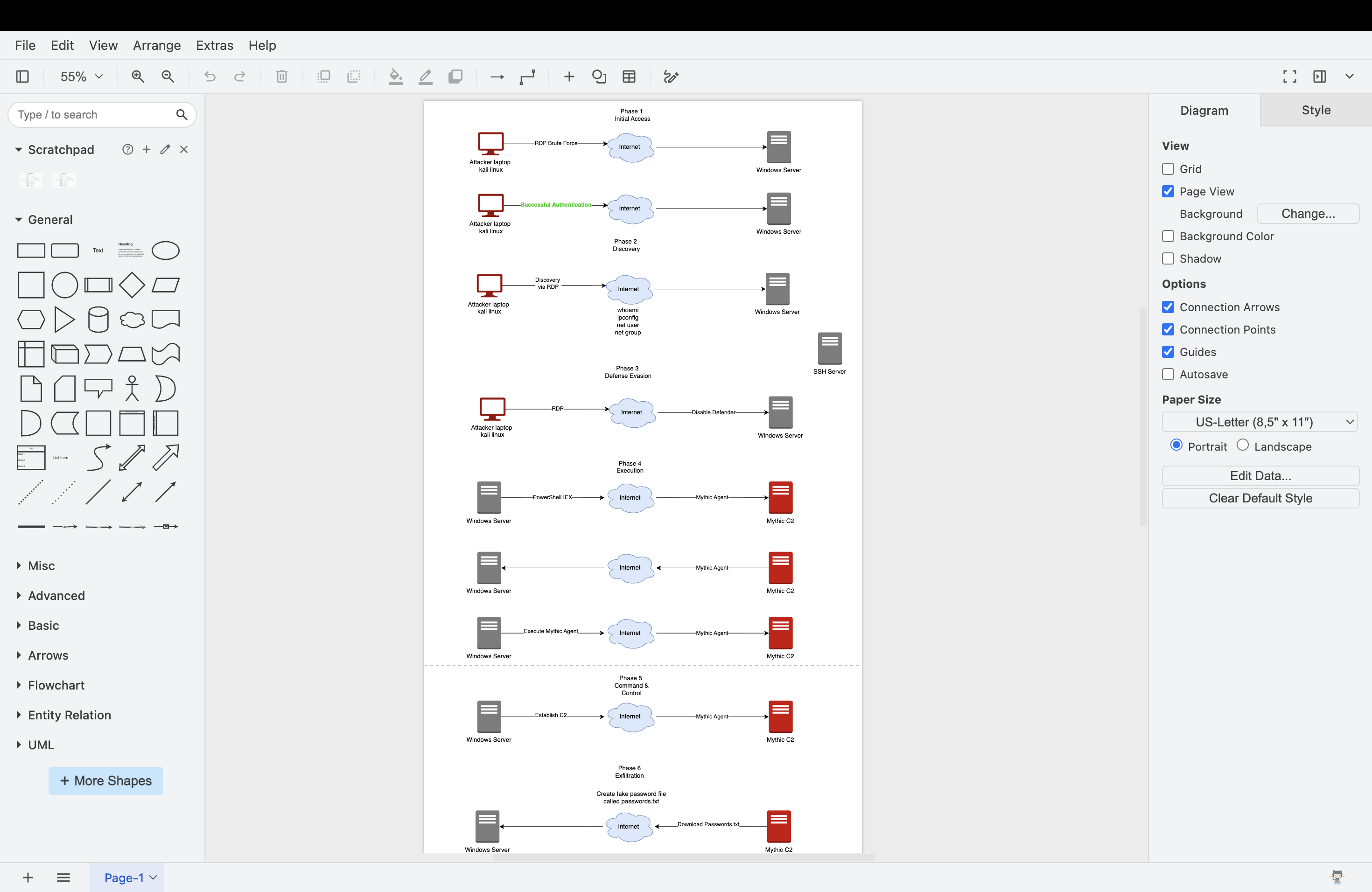Click the Clear Default Style button

click(1261, 498)
